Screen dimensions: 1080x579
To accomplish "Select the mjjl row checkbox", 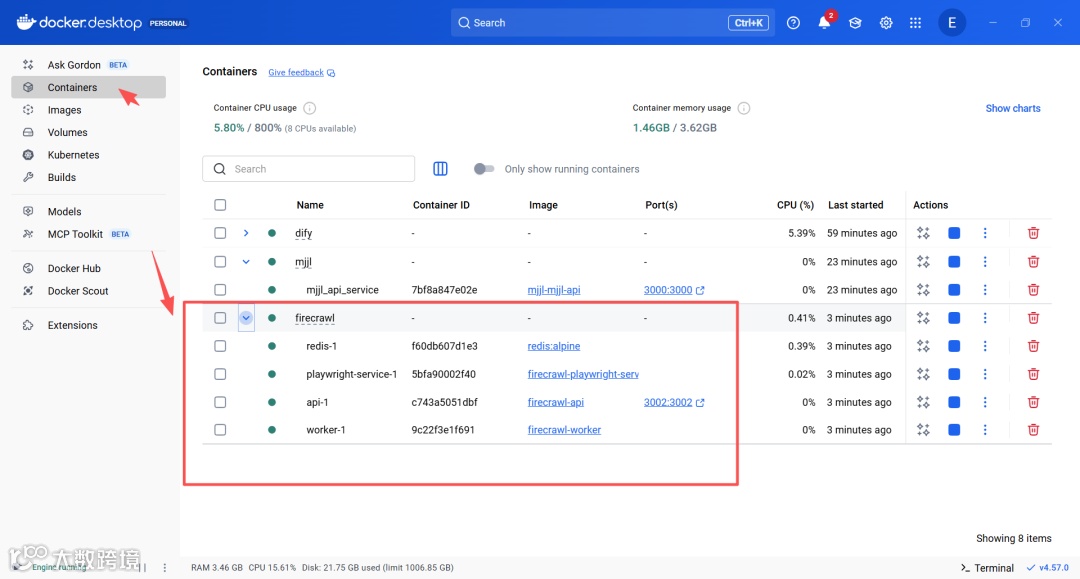I will (x=220, y=262).
